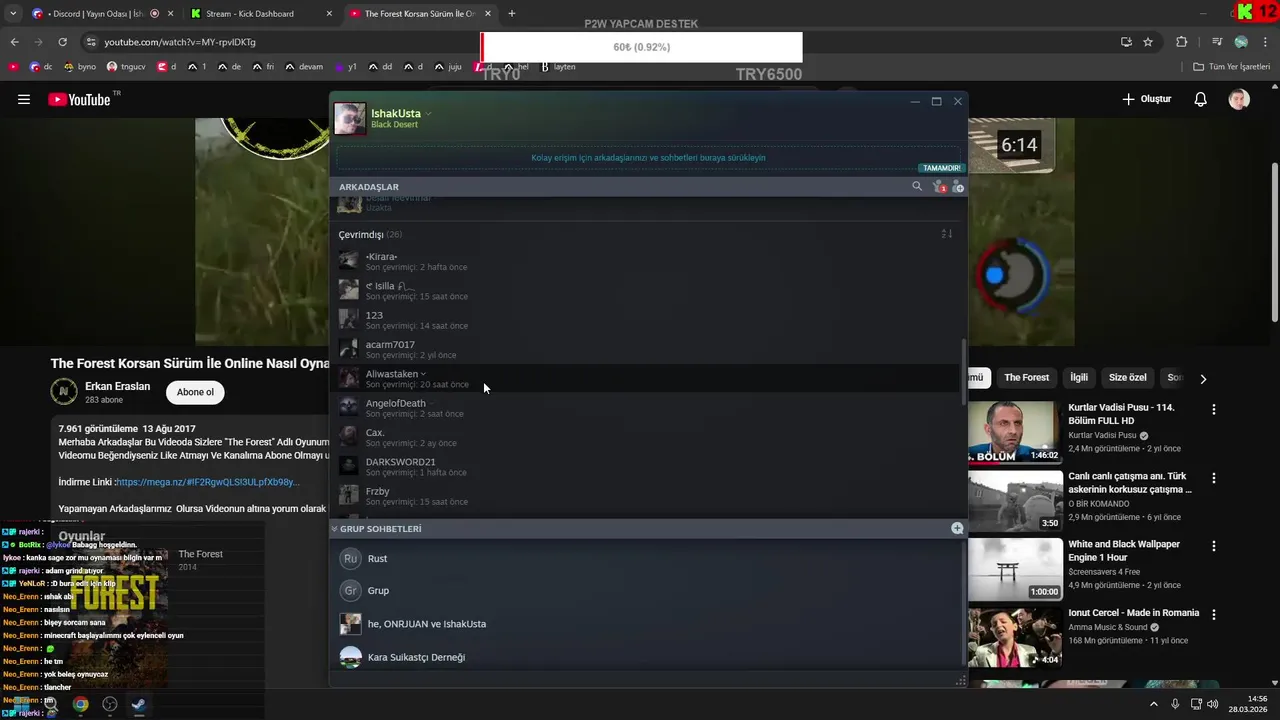Open Kurtlar Vadisi Pusu video thumbnail
Screen dimensions: 1280x720
[1015, 432]
